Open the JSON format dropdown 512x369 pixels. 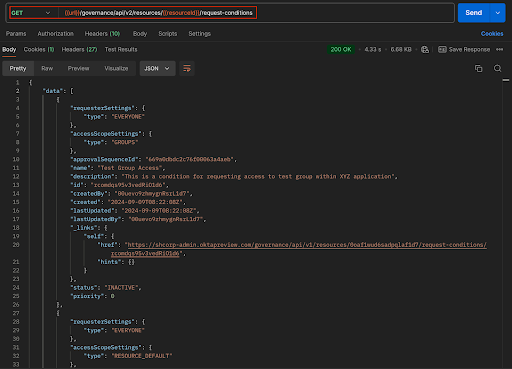coord(157,68)
